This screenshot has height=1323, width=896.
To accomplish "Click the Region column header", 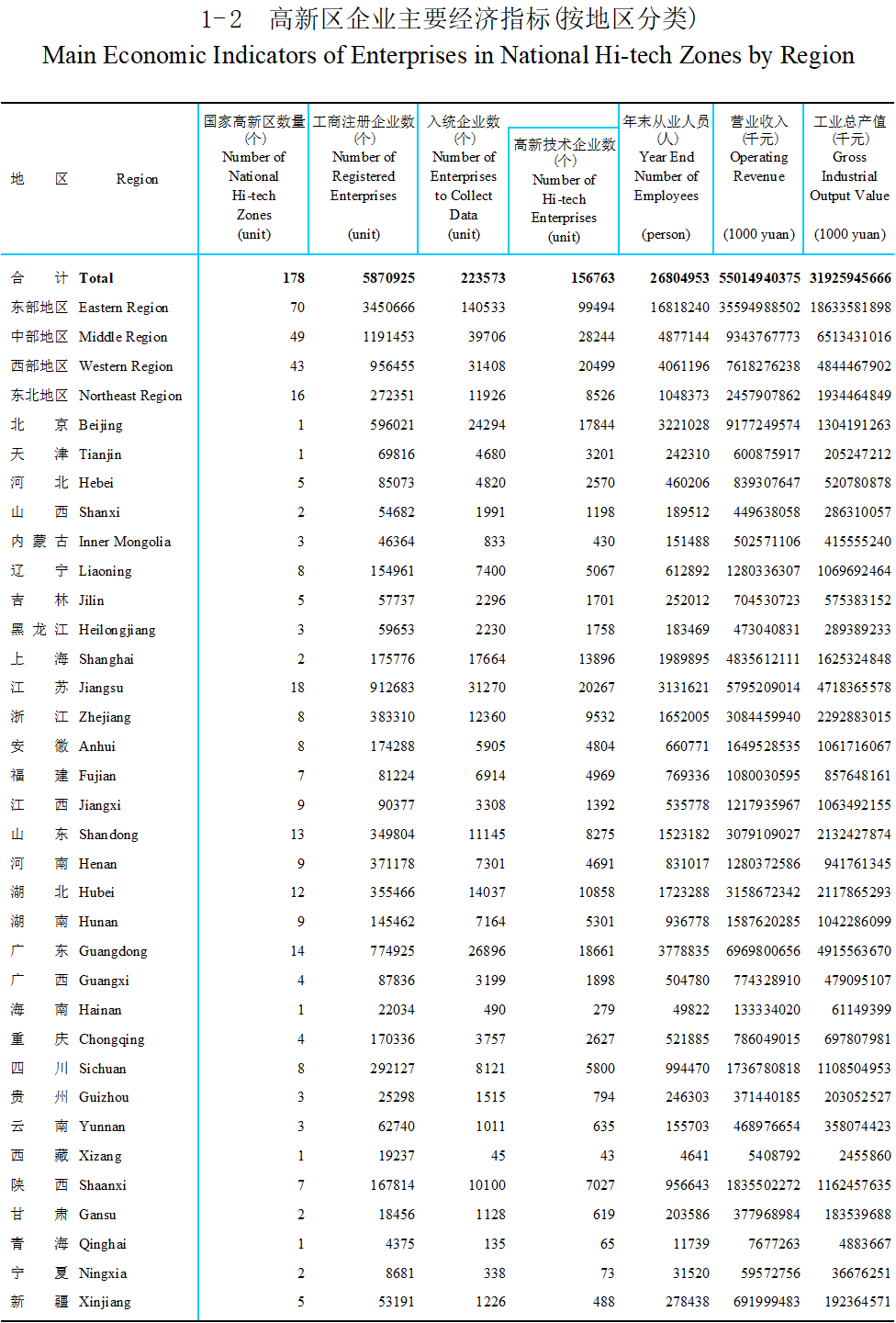I will [137, 179].
